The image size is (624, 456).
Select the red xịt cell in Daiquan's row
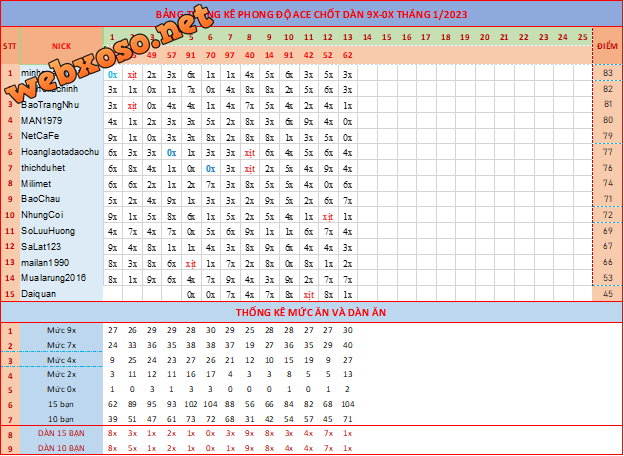(308, 295)
